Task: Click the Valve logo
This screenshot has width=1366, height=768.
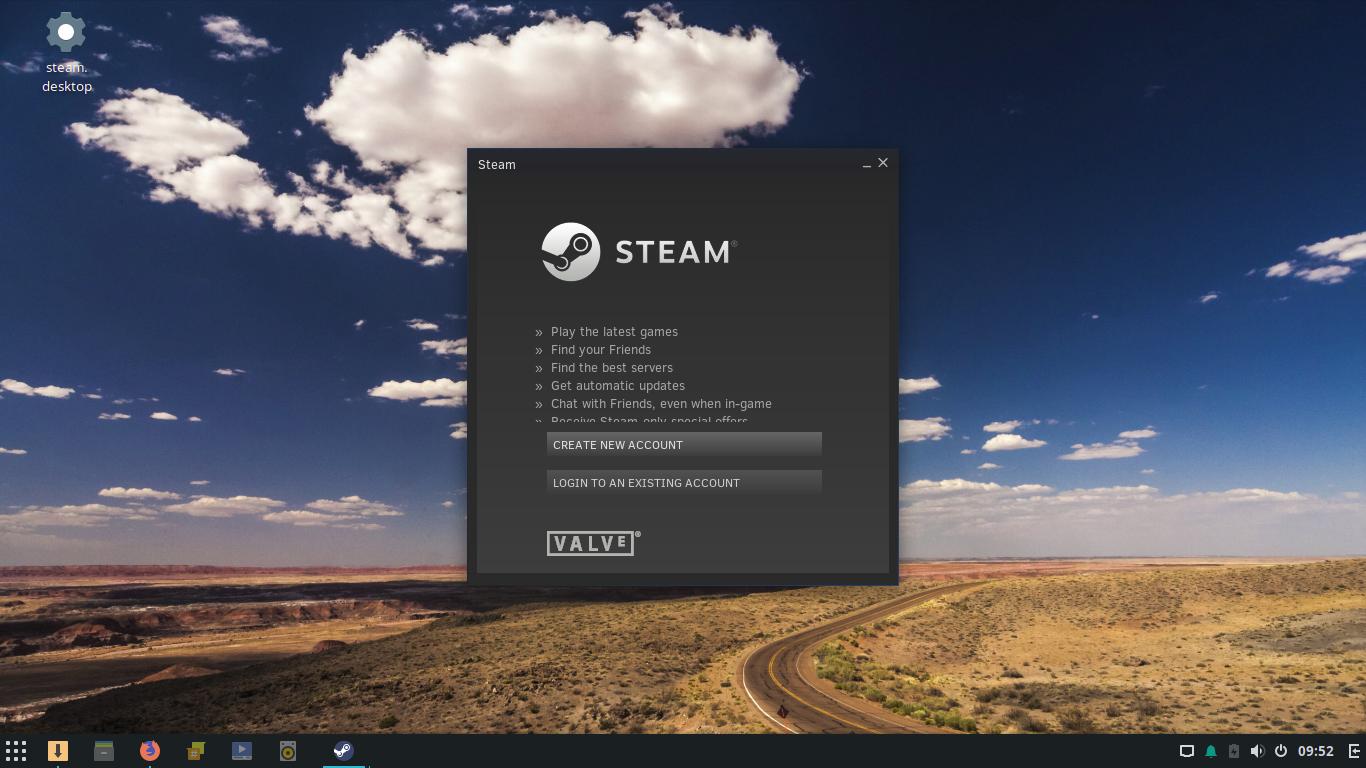Action: [x=593, y=543]
